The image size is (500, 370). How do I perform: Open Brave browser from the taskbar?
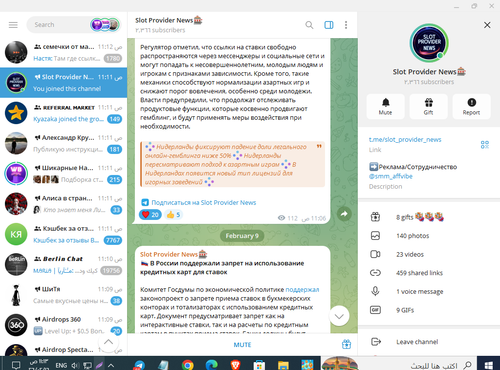[235, 365]
